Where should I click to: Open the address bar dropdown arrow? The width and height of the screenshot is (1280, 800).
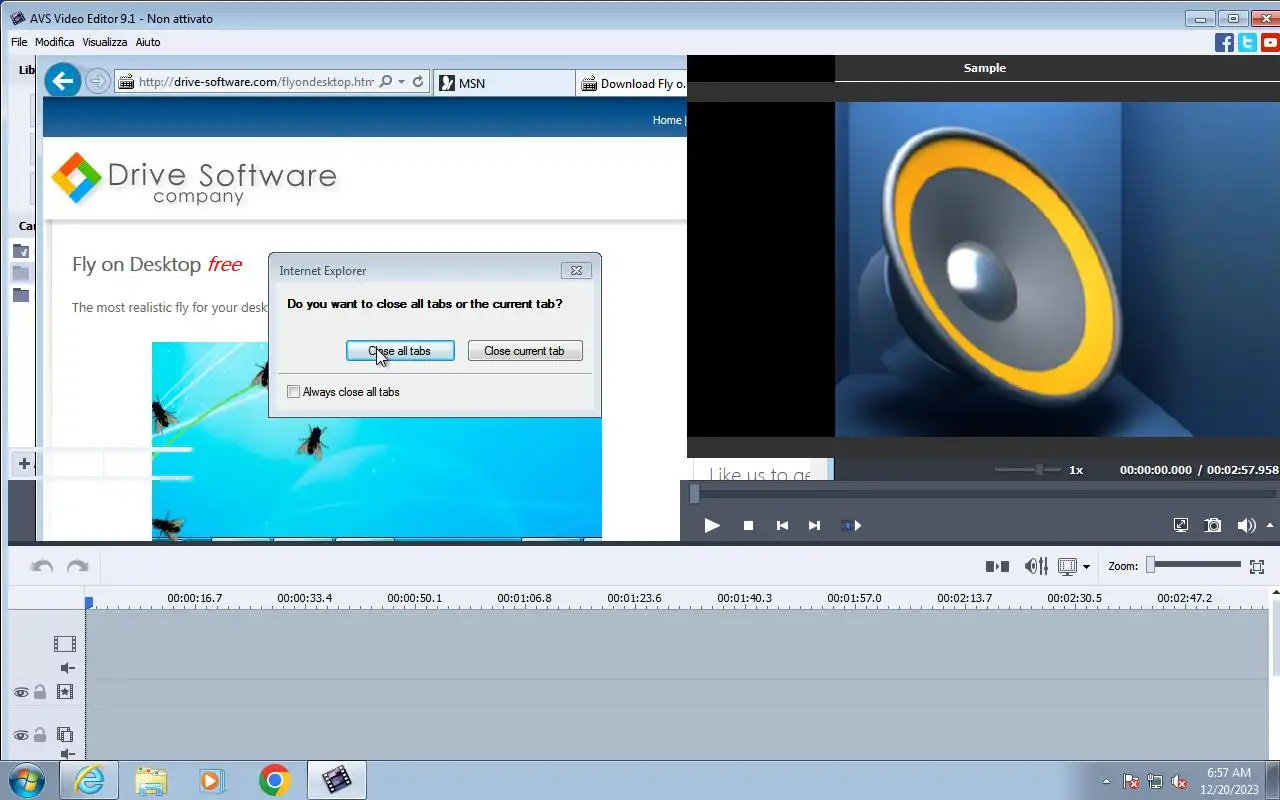pos(401,82)
